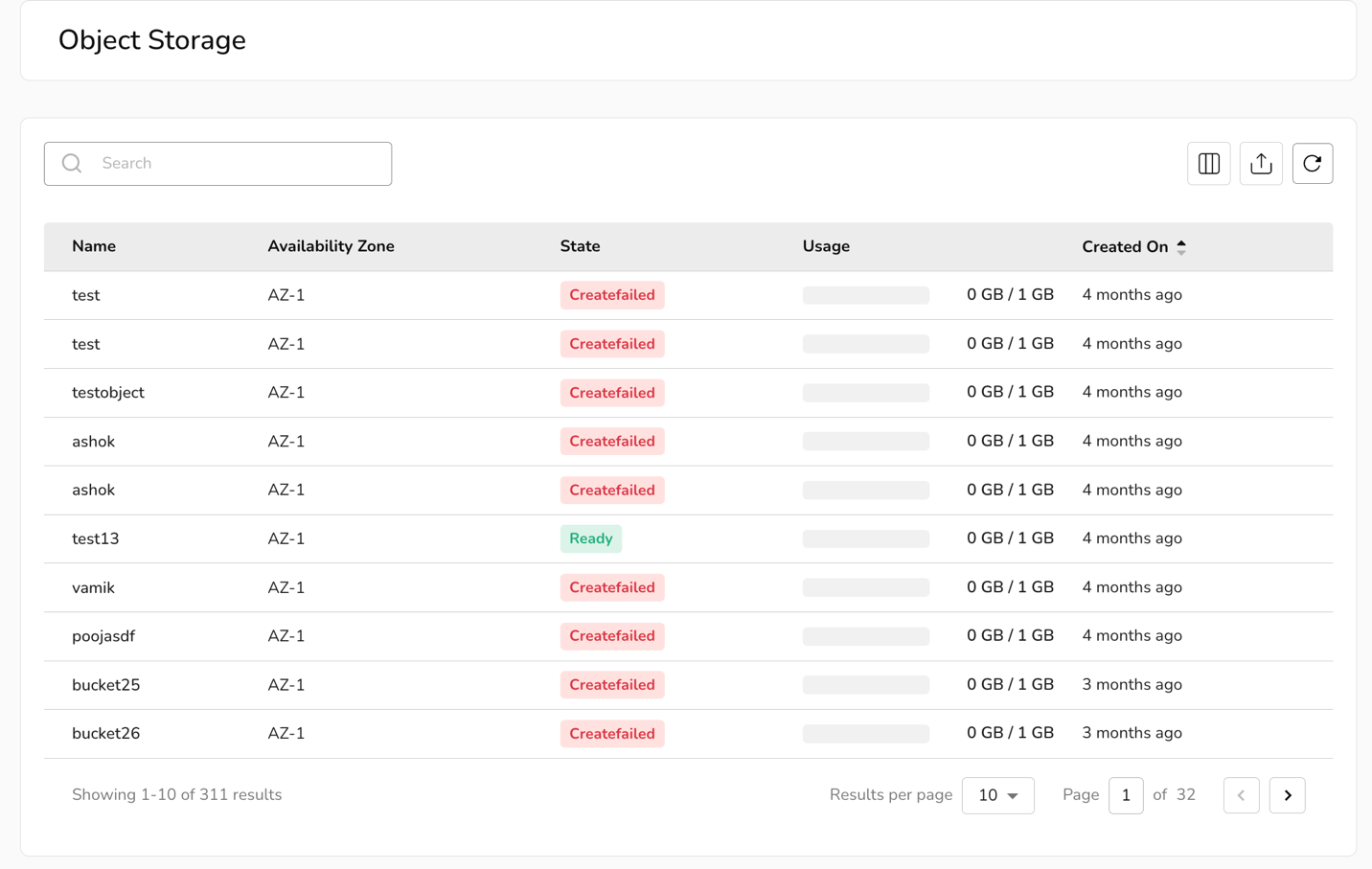Click Createfailed badge for vamik
The height and width of the screenshot is (869, 1372).
612,587
